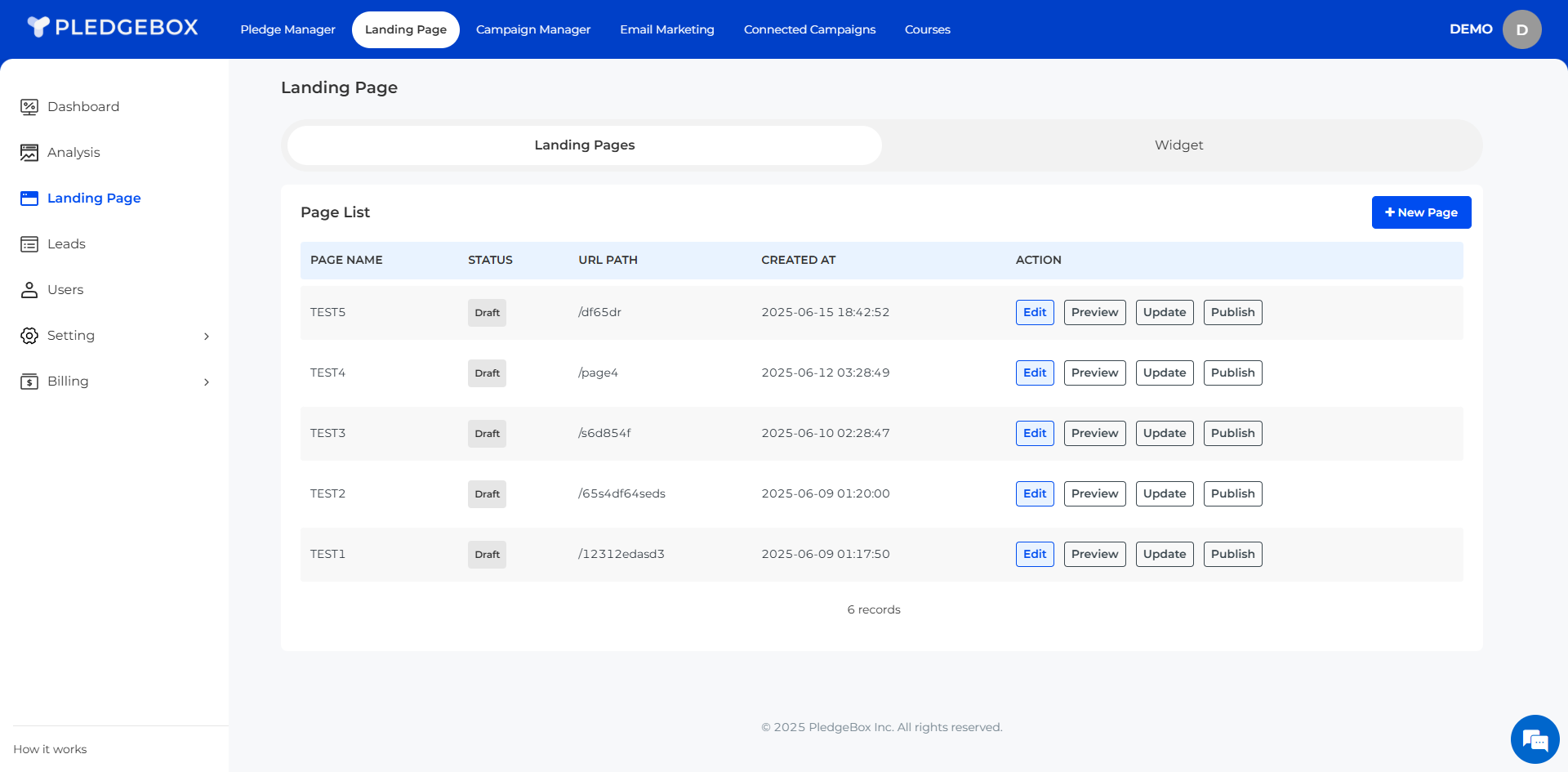Open the DEMO user avatar

pos(1522,29)
